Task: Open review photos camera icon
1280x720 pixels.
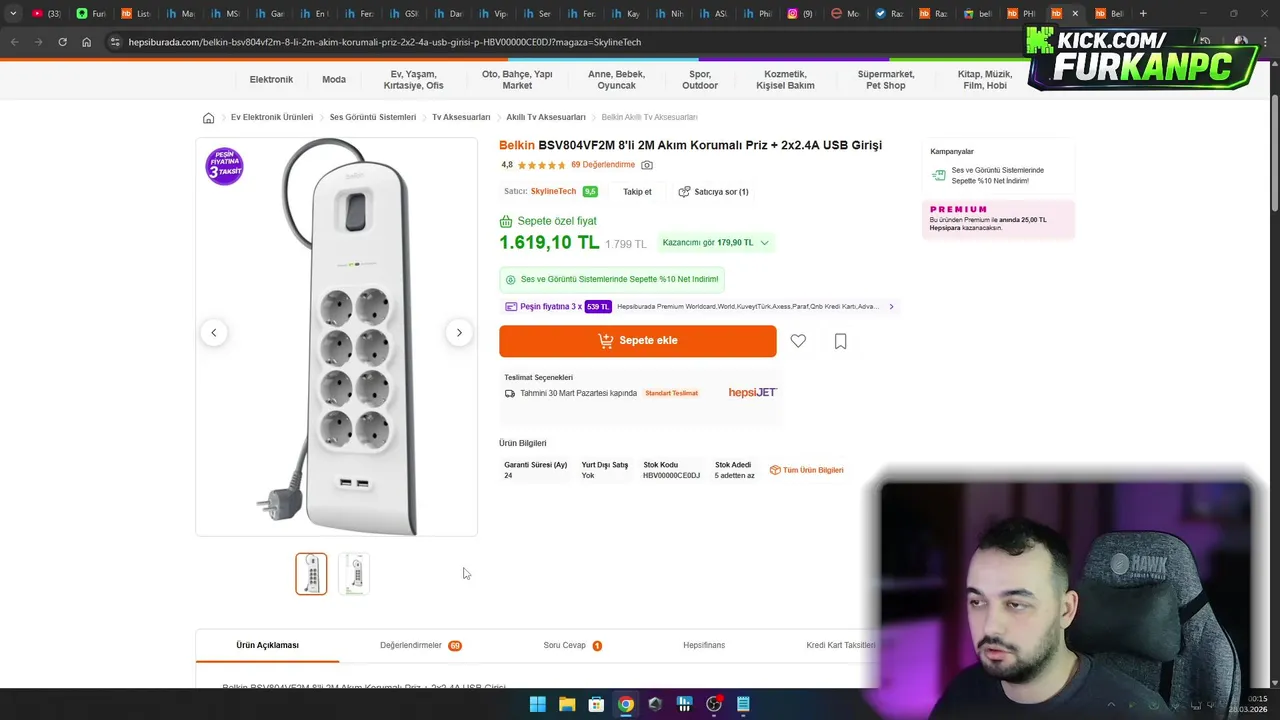Action: point(647,165)
